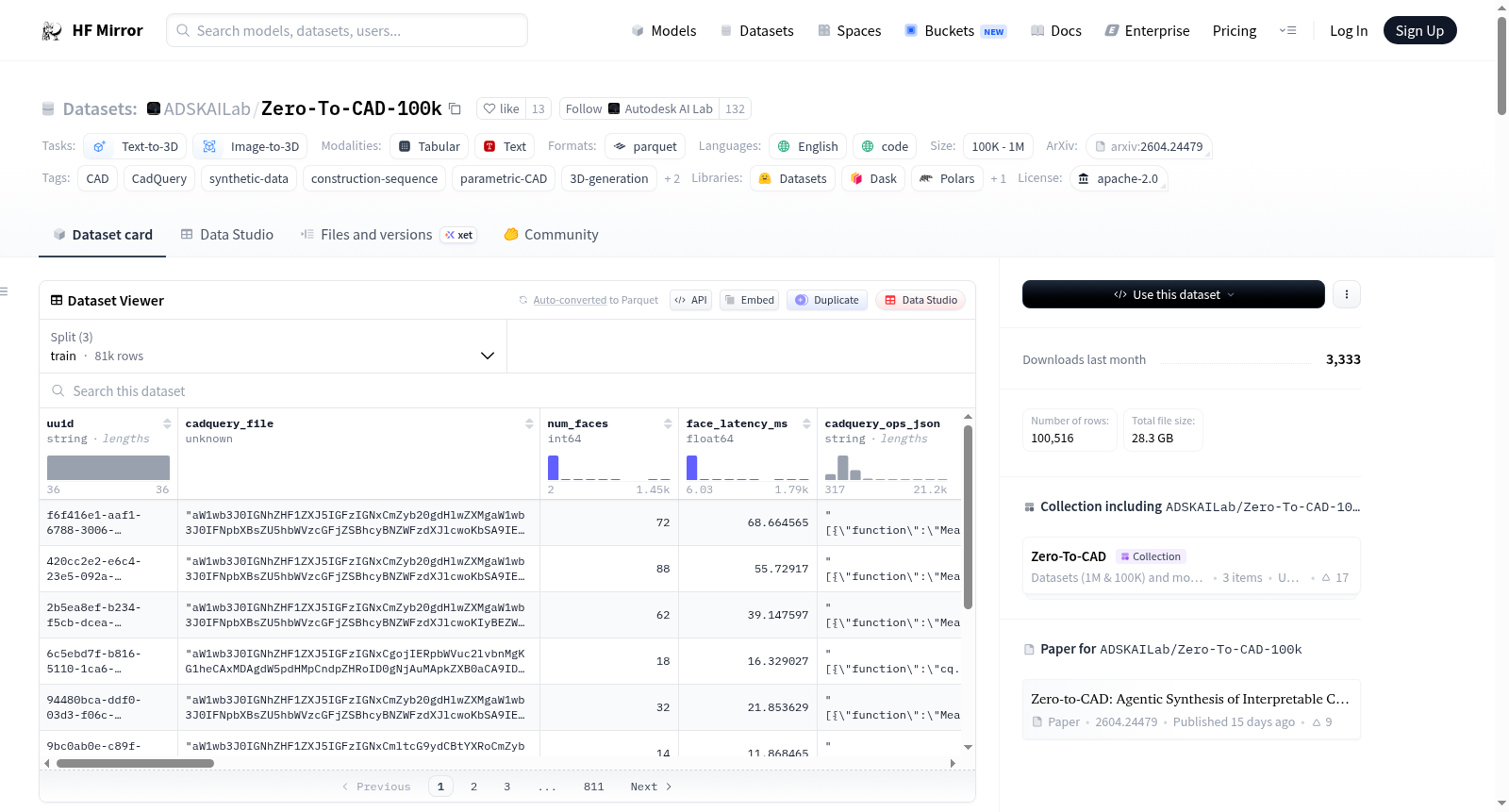Open Datasets in the top navigation

[756, 31]
